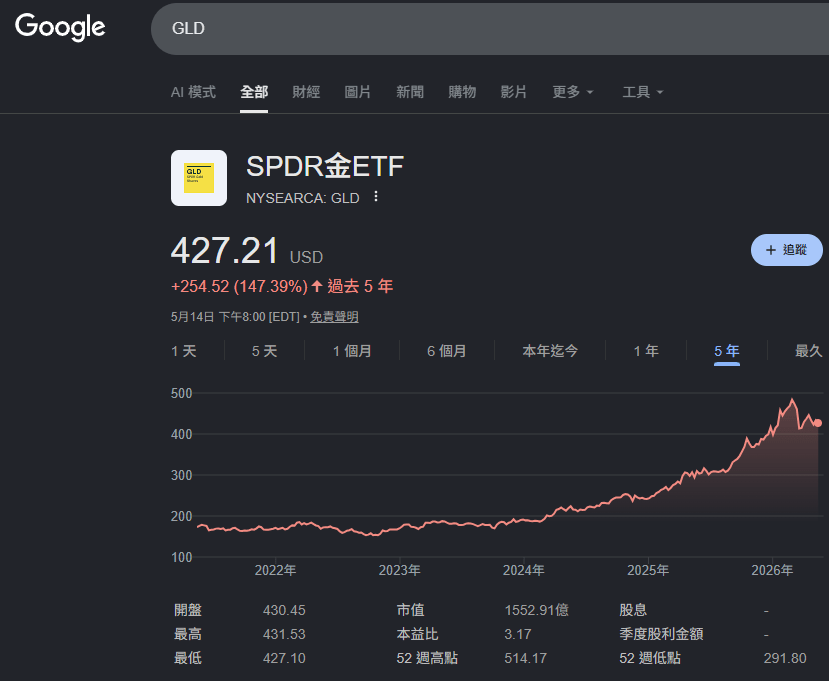Switch chart to 最久 range

[x=809, y=351]
